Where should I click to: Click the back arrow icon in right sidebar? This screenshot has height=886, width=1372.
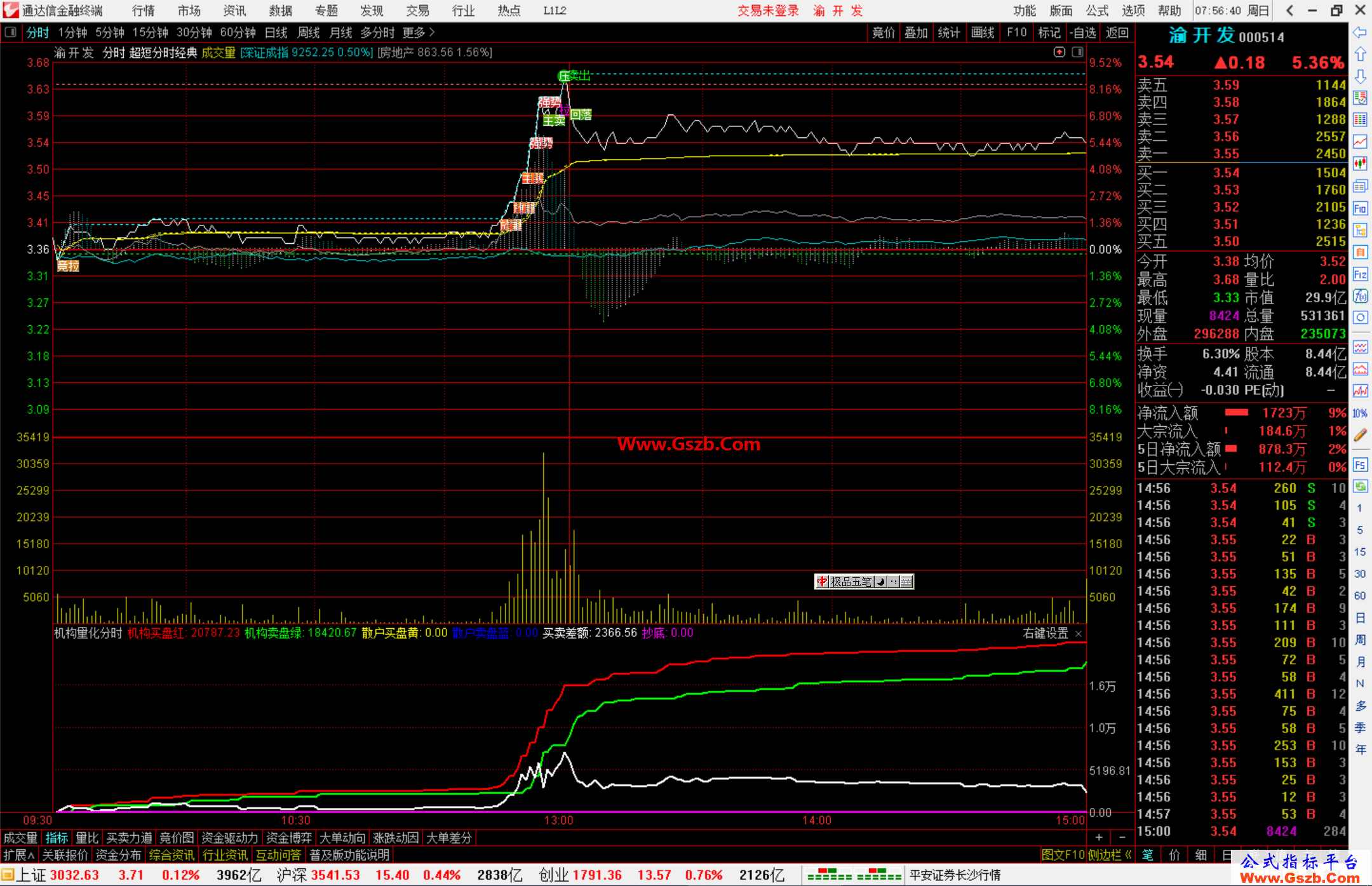pos(1360,32)
